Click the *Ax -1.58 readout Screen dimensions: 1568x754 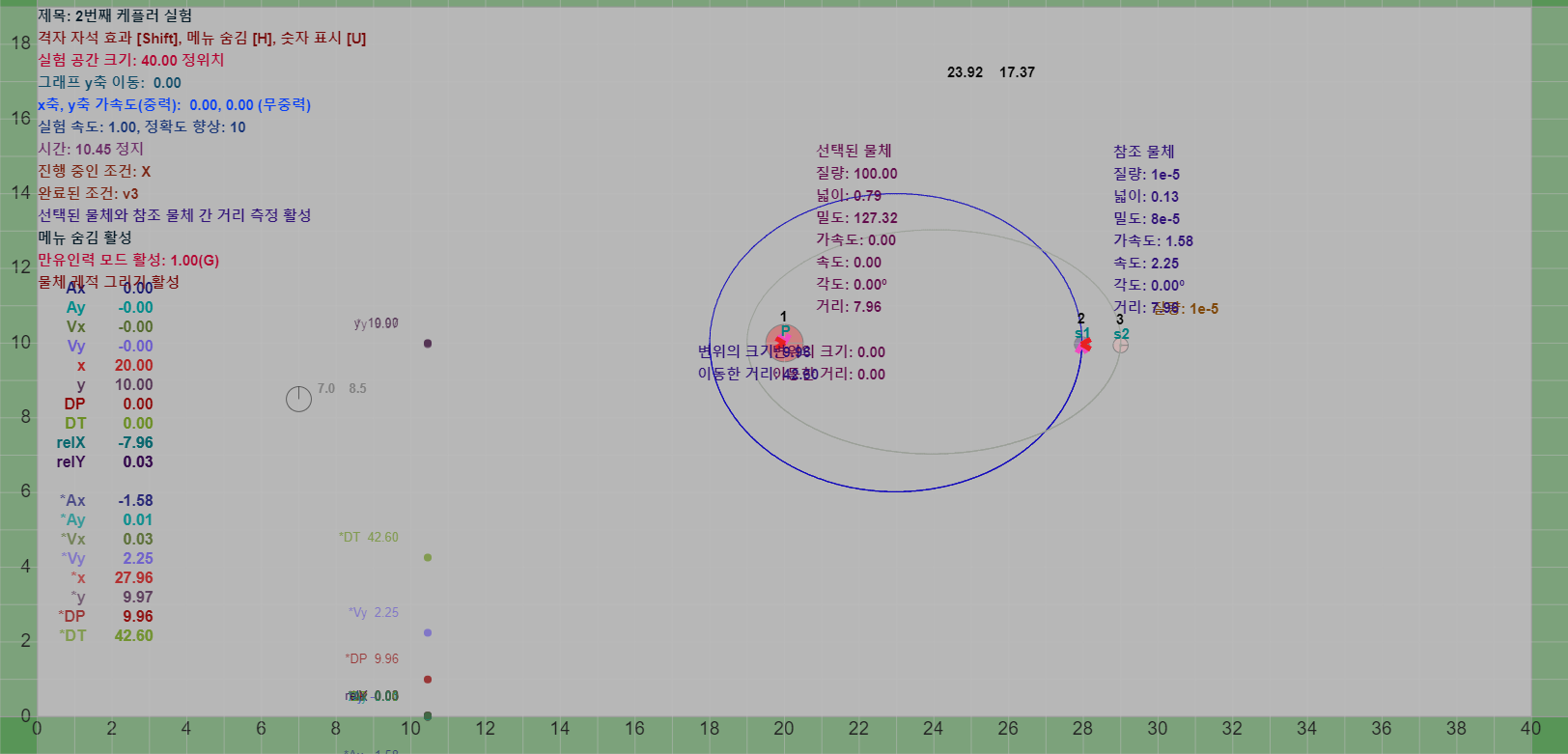pos(106,500)
